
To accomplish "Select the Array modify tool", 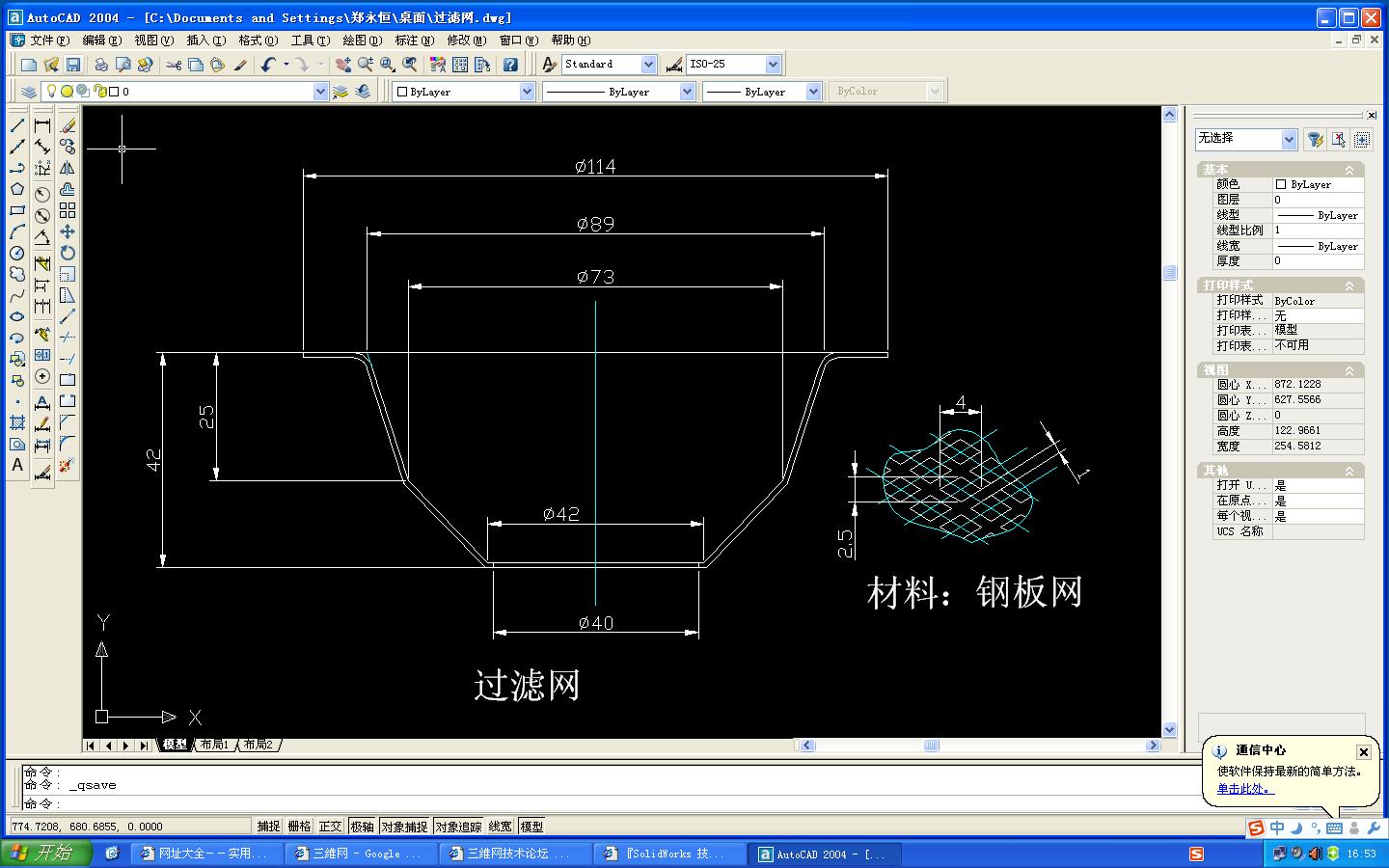I will pyautogui.click(x=68, y=210).
